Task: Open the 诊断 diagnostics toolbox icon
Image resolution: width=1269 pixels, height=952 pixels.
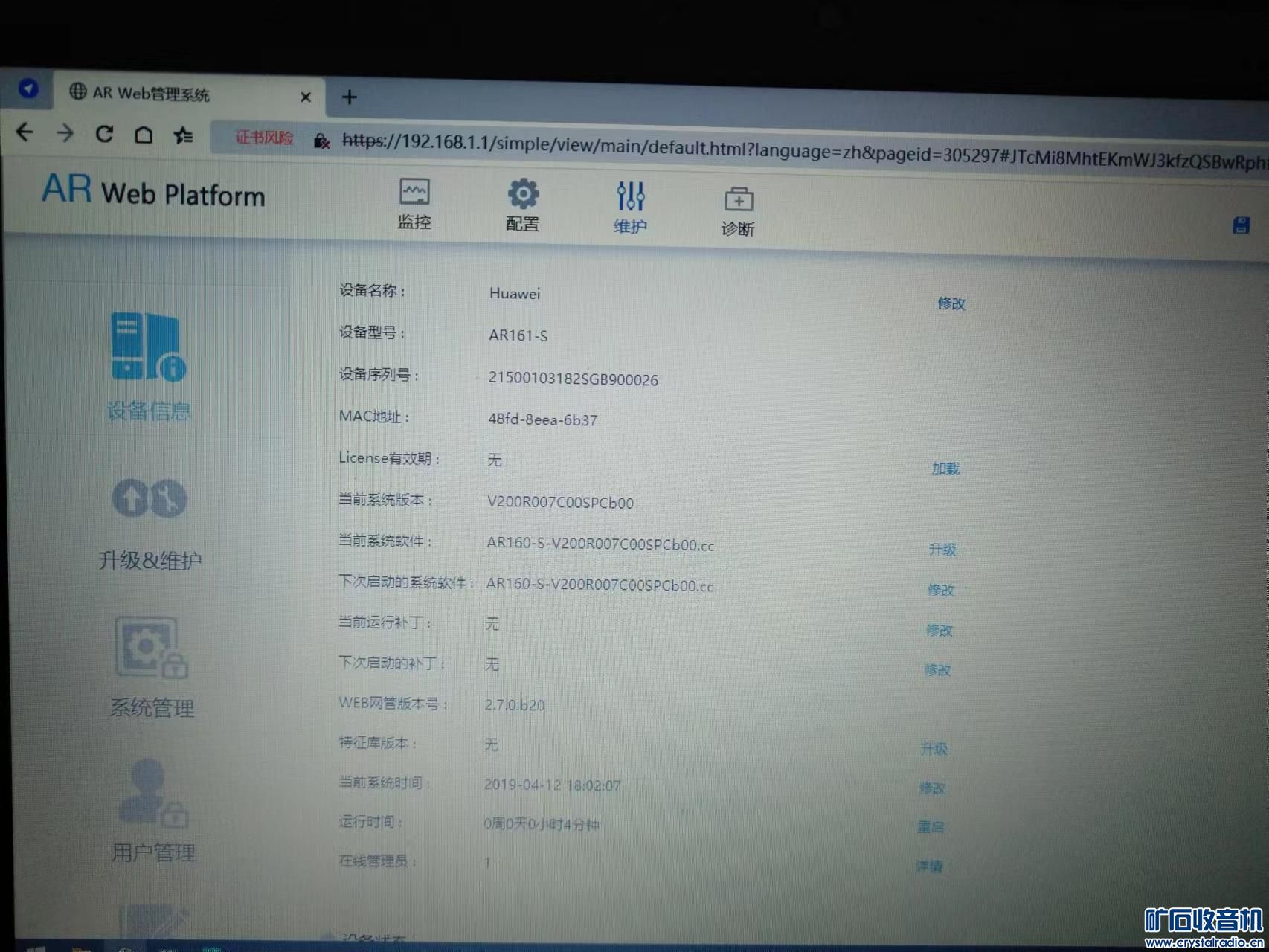Action: point(738,213)
